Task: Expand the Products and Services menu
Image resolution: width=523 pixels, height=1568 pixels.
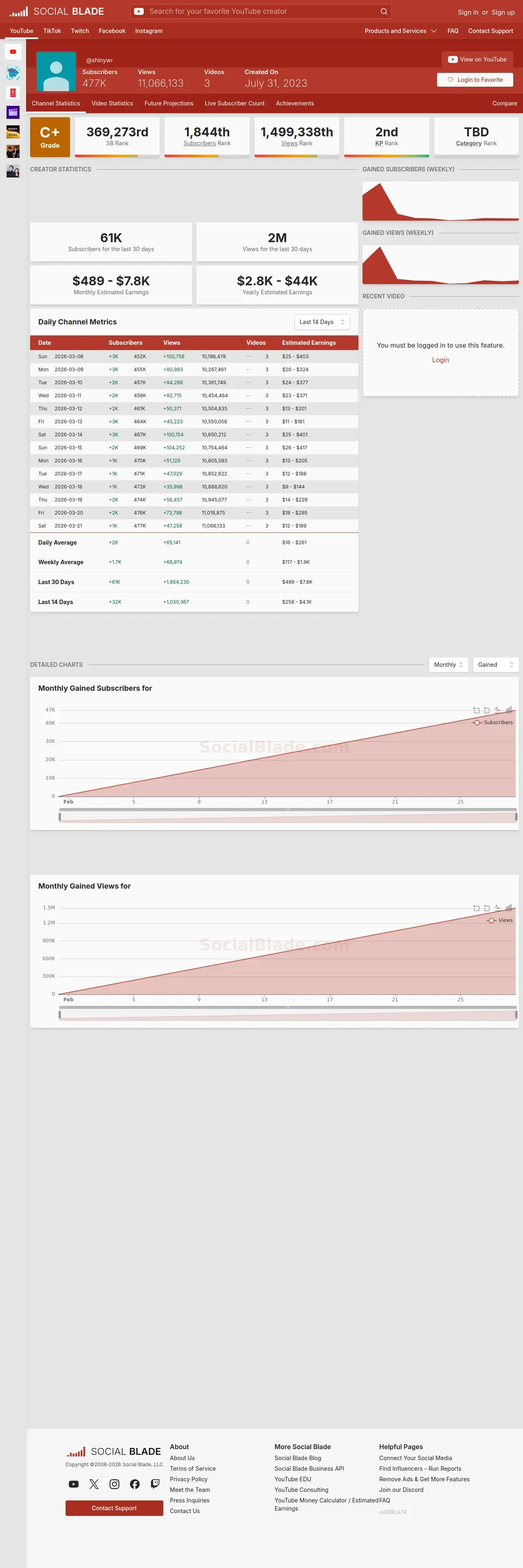Action: click(401, 31)
